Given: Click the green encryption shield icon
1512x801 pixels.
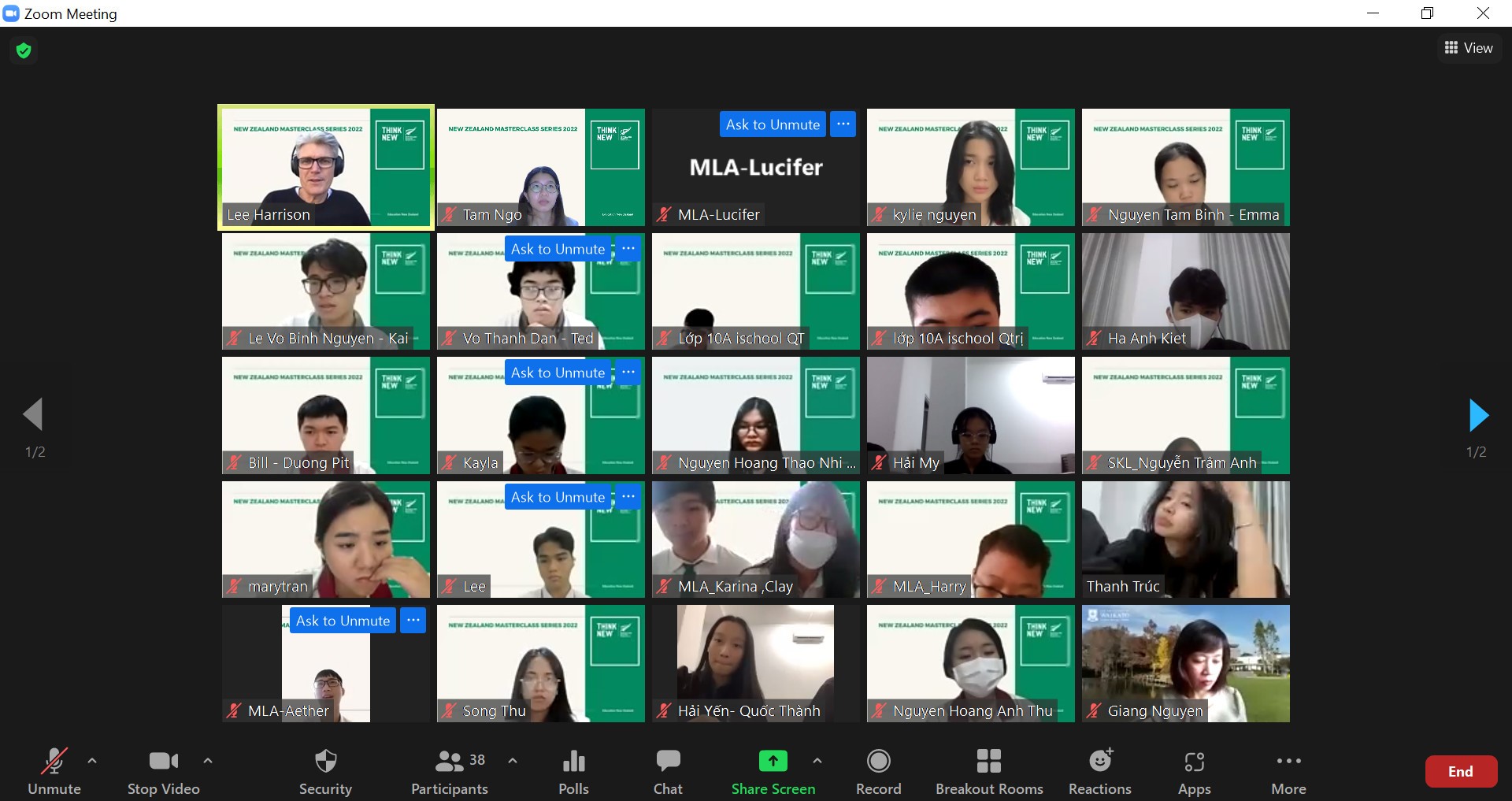Looking at the screenshot, I should [24, 50].
